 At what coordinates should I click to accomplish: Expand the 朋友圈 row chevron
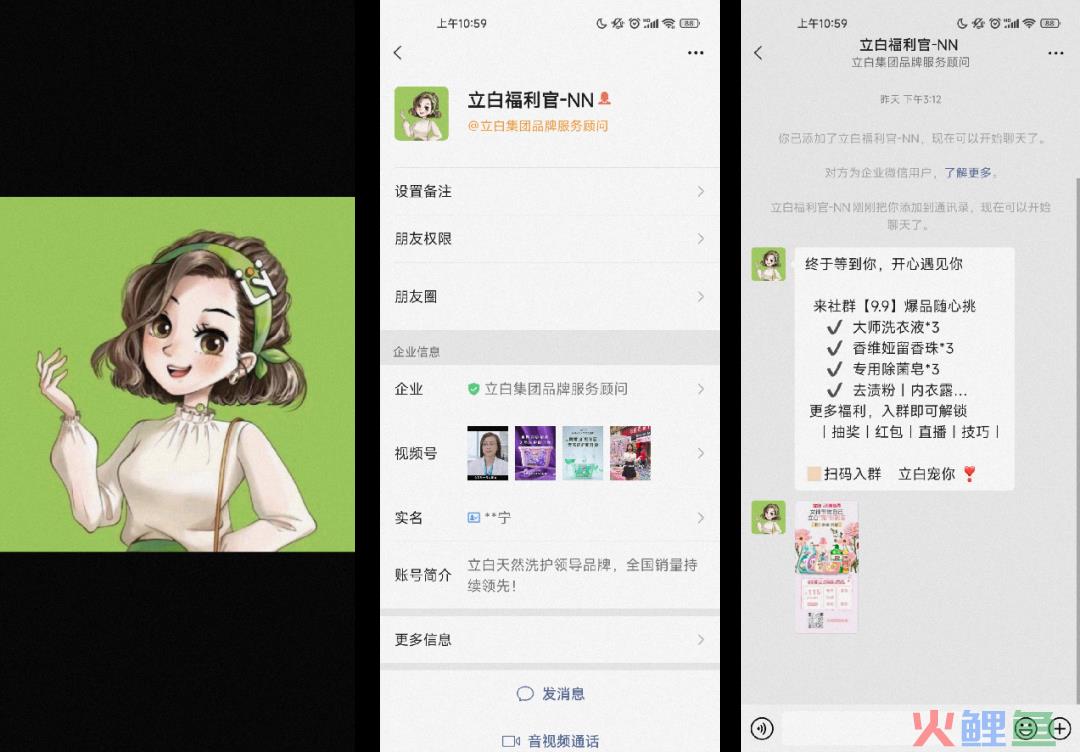(700, 297)
